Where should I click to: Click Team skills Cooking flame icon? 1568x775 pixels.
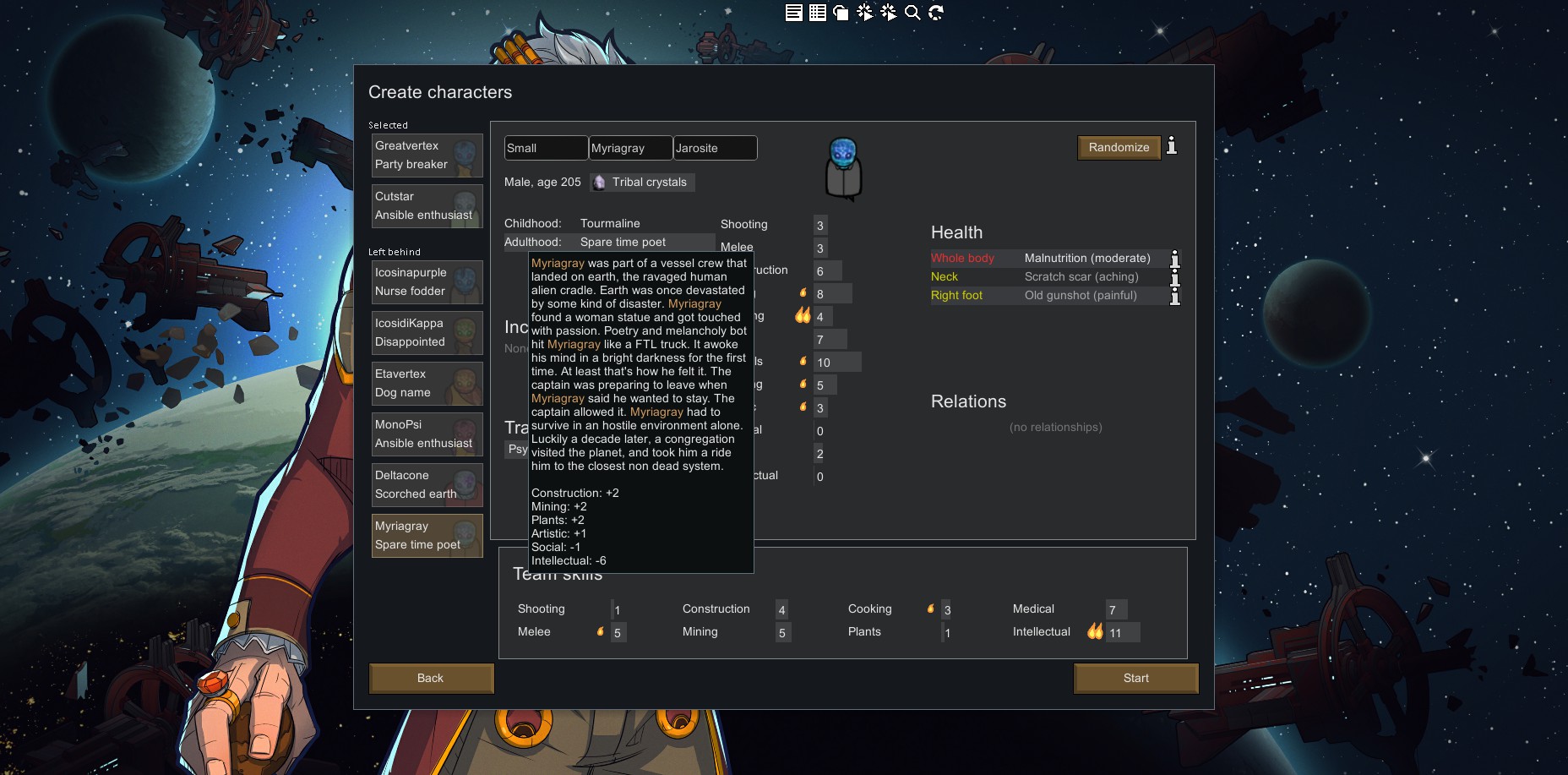tap(930, 609)
